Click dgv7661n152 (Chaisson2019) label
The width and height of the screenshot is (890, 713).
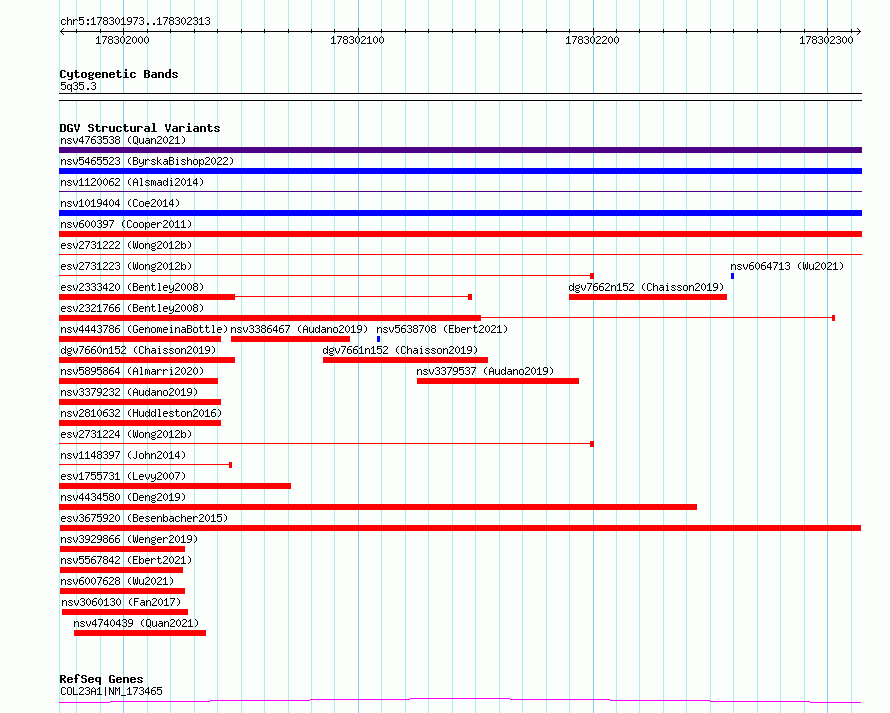(x=400, y=350)
